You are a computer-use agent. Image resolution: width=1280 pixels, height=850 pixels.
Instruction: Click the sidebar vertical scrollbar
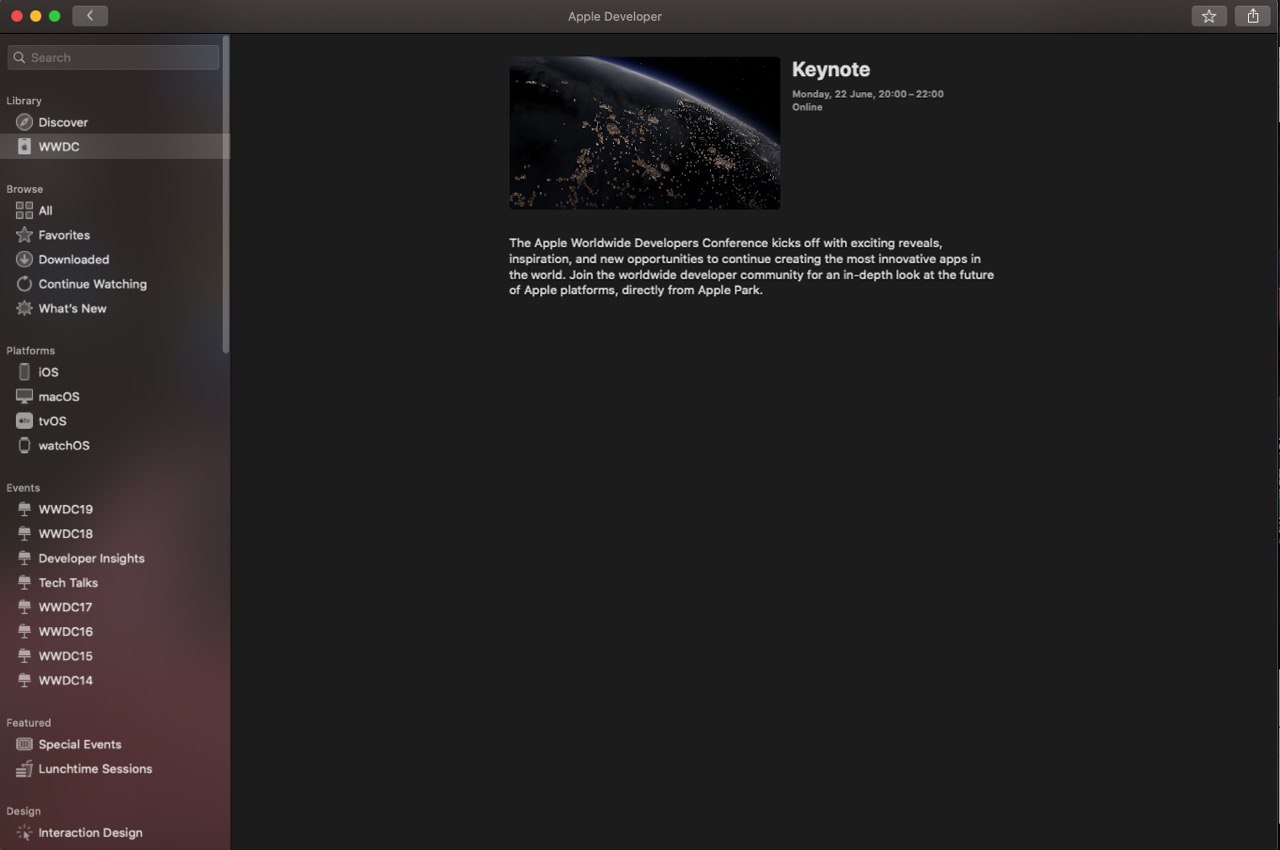[226, 194]
